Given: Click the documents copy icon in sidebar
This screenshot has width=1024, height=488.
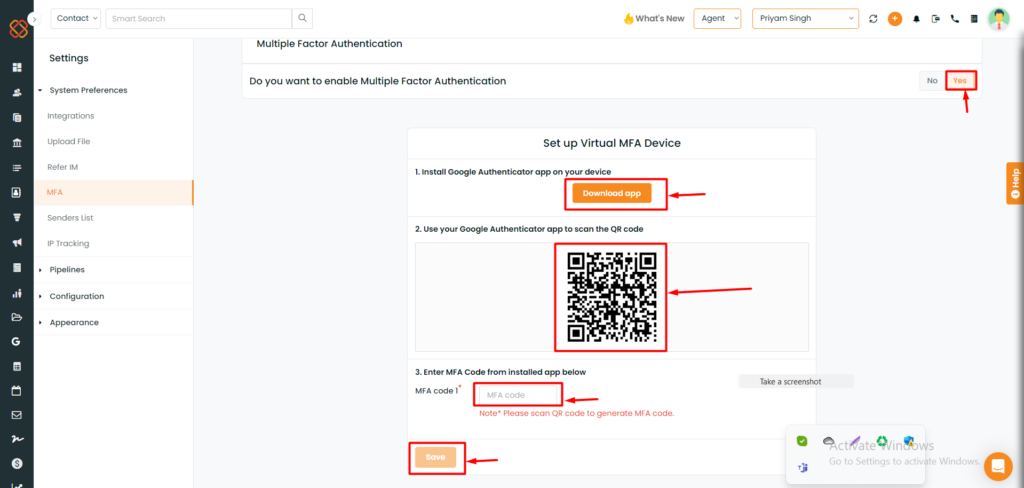Looking at the screenshot, I should (17, 118).
